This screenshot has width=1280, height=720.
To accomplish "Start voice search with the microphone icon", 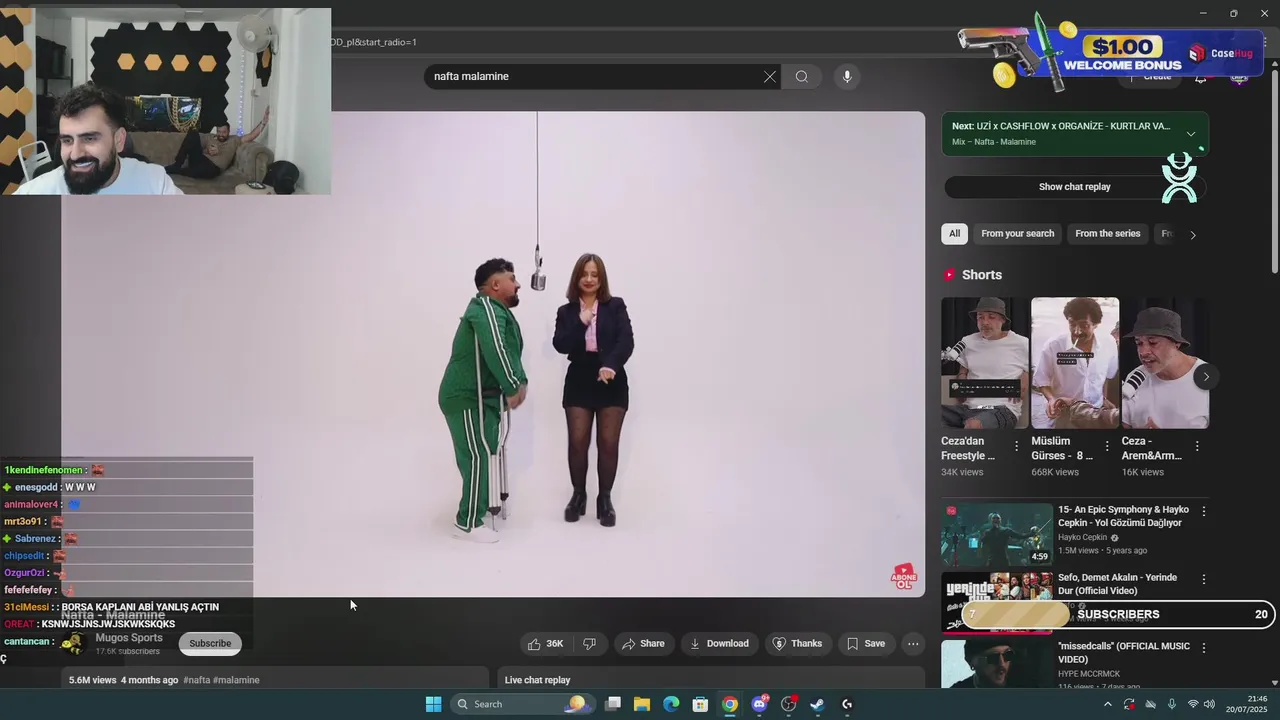I will point(847,77).
